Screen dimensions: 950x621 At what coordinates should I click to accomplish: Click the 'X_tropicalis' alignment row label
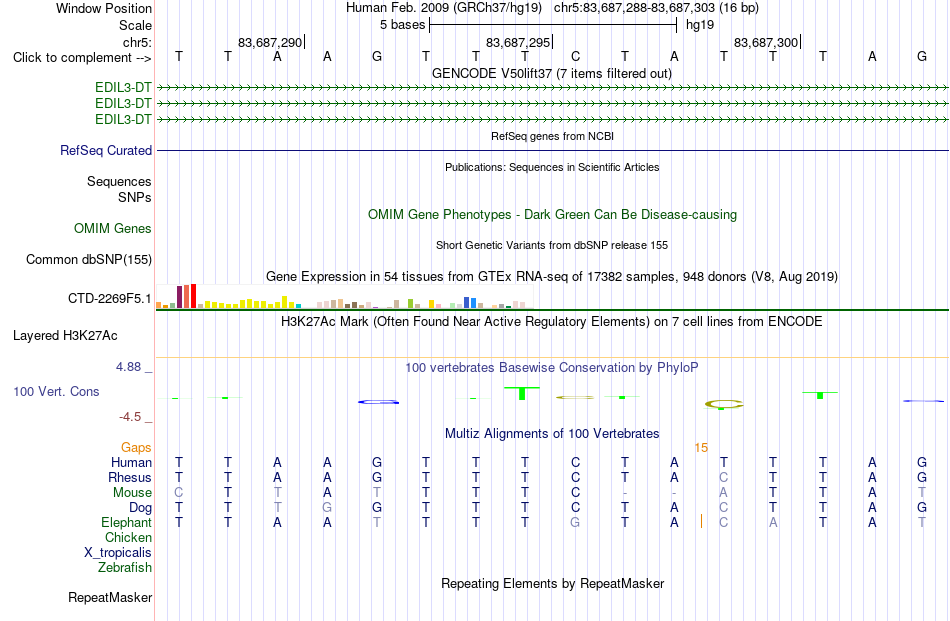[x=118, y=553]
